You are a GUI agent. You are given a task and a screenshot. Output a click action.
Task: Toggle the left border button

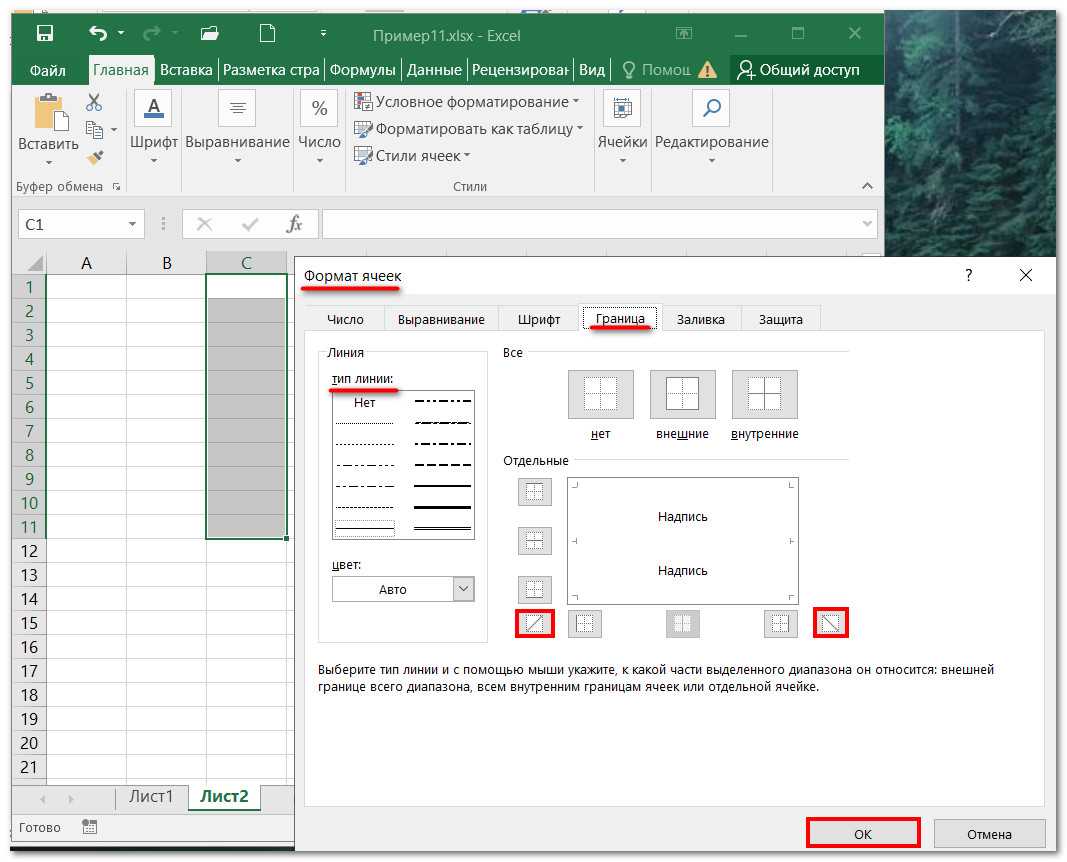click(x=585, y=624)
